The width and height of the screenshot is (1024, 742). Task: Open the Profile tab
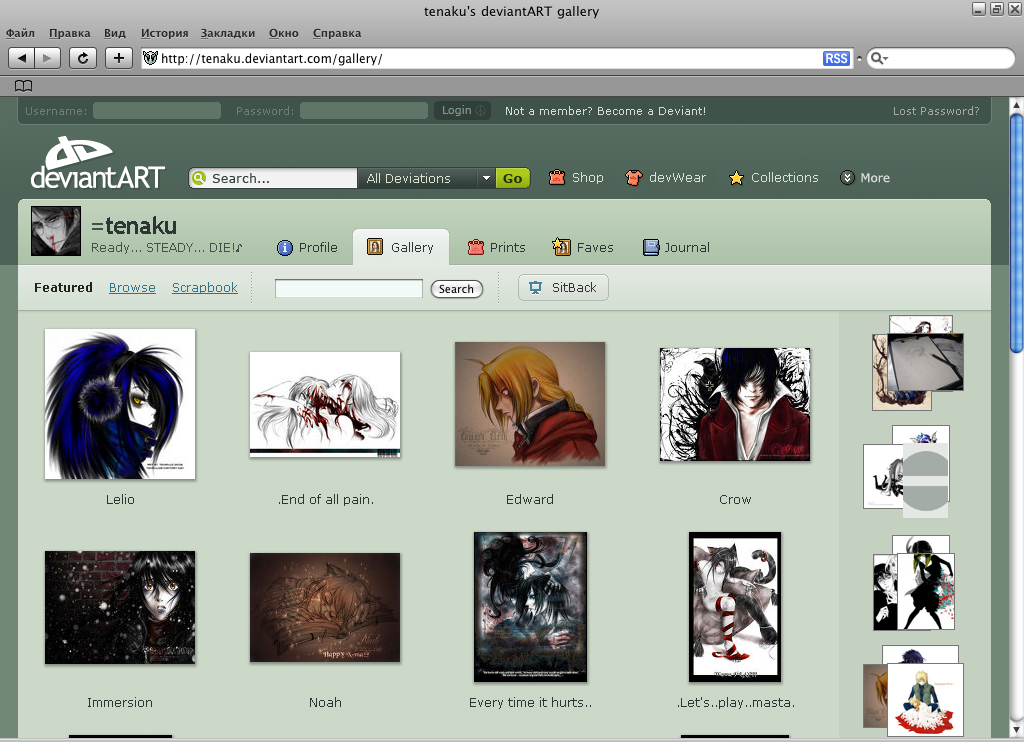coord(308,248)
